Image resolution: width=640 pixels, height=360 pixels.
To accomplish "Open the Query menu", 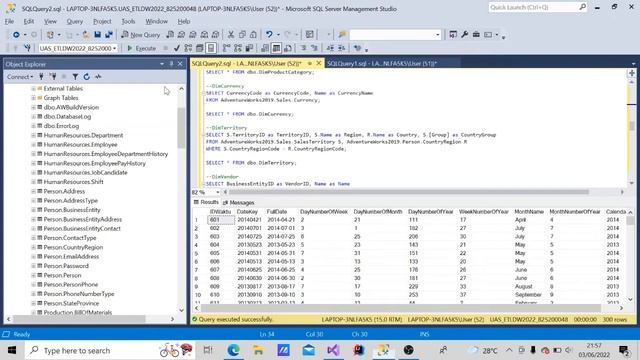I will pos(75,21).
